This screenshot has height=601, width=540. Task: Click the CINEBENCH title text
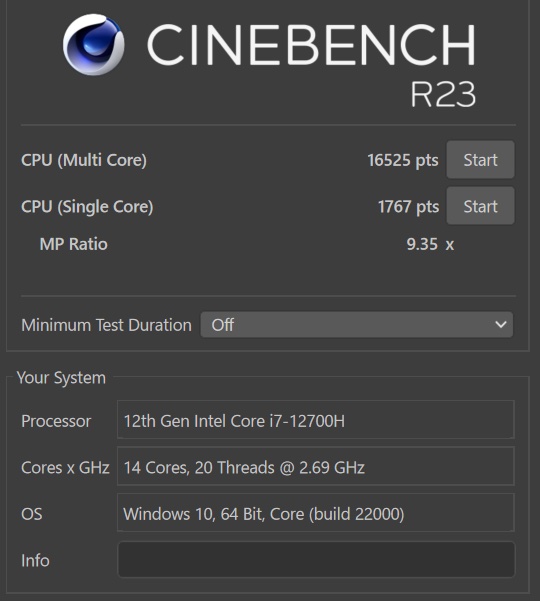pyautogui.click(x=311, y=44)
